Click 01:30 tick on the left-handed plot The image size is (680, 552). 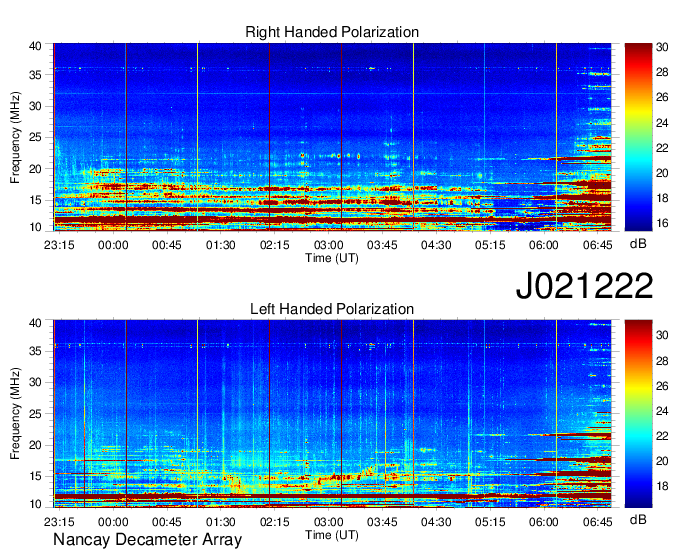point(221,522)
